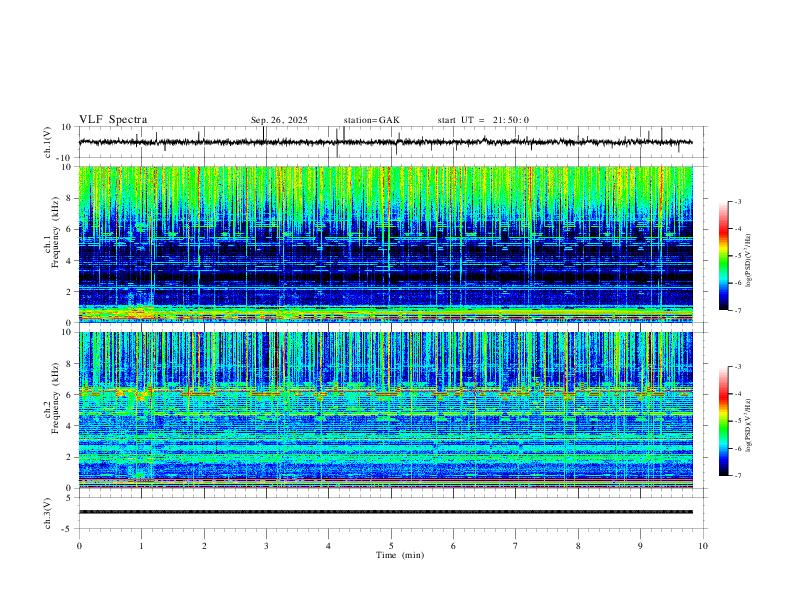Click the time axis tick label "2"
Image resolution: width=792 pixels, height=612 pixels.
tap(204, 546)
